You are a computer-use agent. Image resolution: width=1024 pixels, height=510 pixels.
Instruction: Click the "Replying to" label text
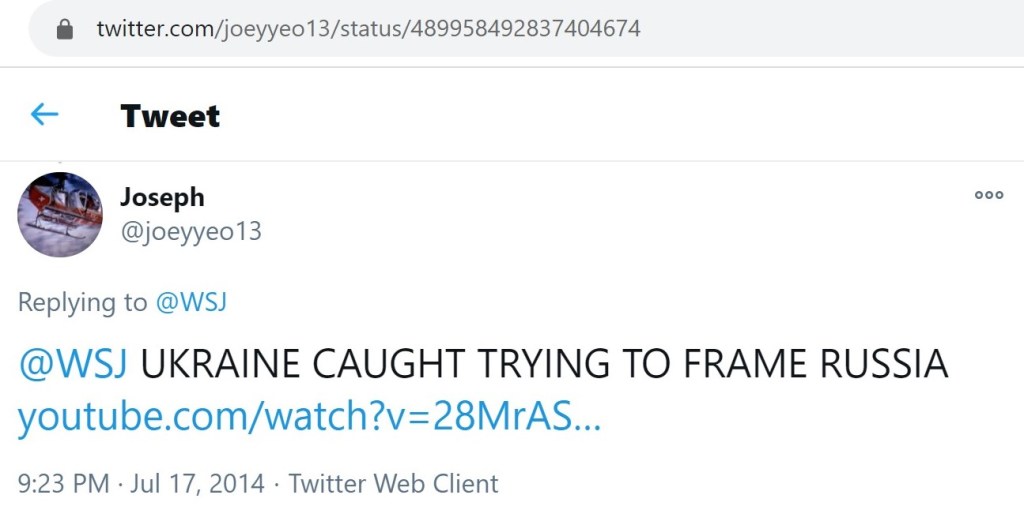pos(82,302)
